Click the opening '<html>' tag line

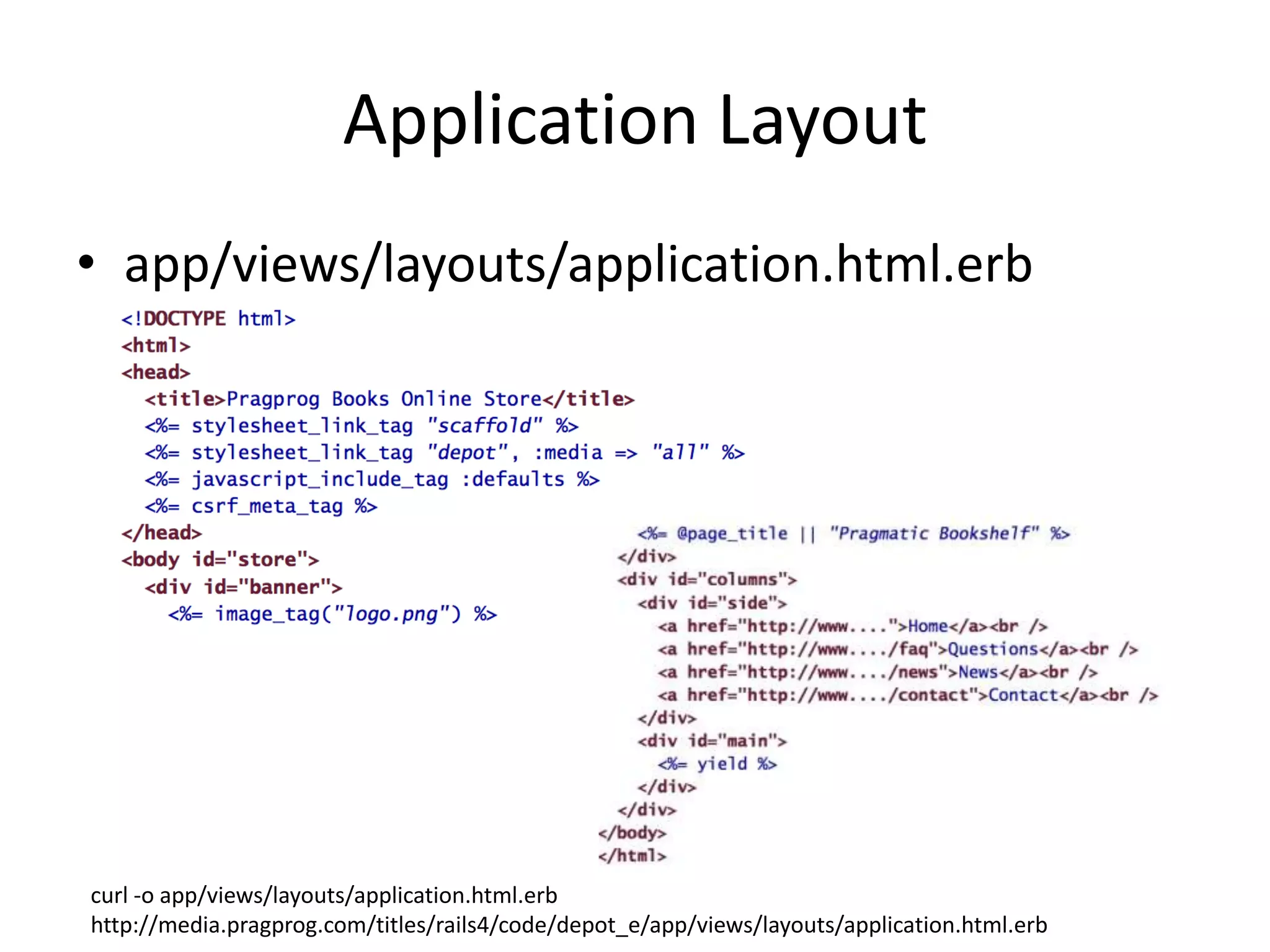coord(156,345)
